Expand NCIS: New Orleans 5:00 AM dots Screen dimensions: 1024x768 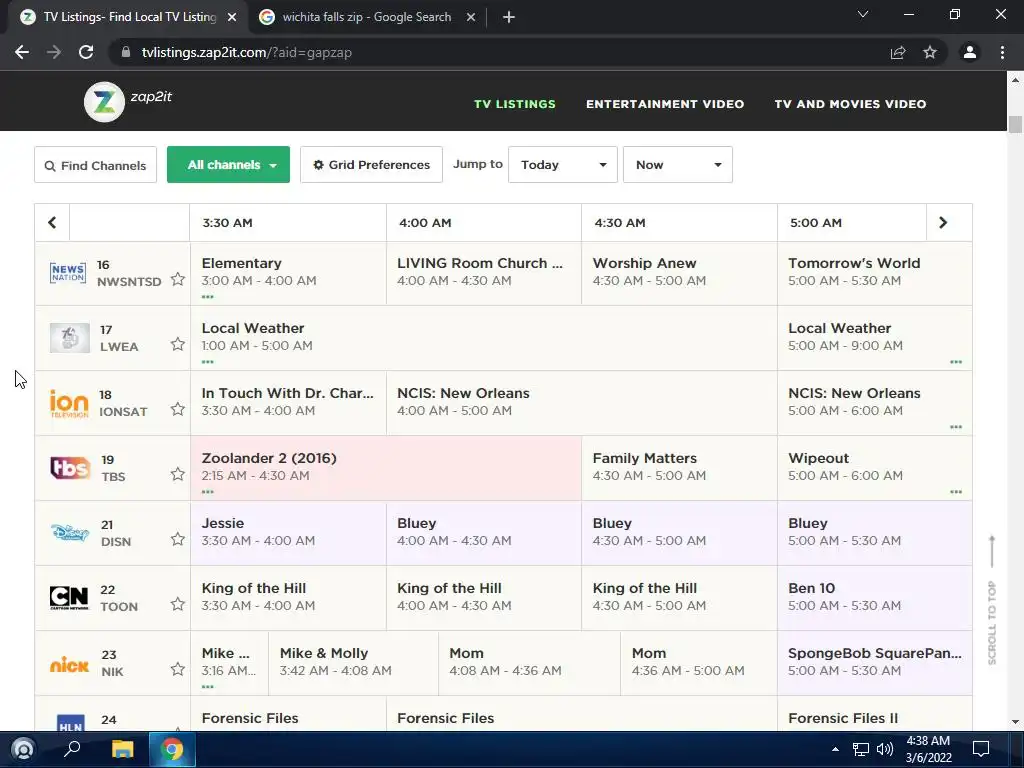tap(956, 427)
